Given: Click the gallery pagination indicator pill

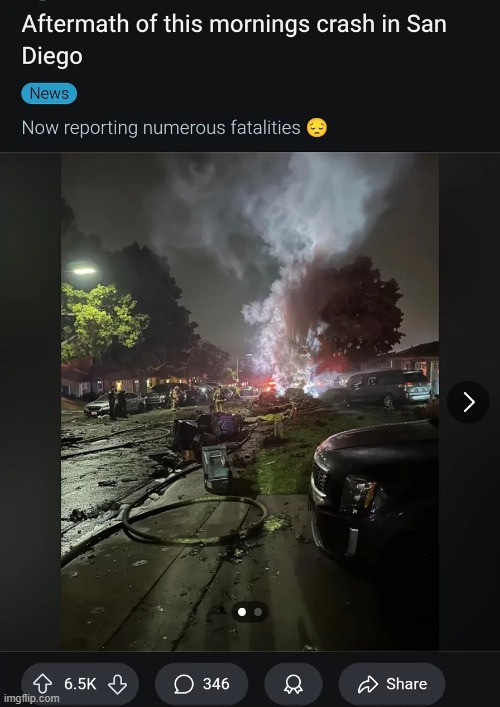Looking at the screenshot, I should [x=250, y=612].
